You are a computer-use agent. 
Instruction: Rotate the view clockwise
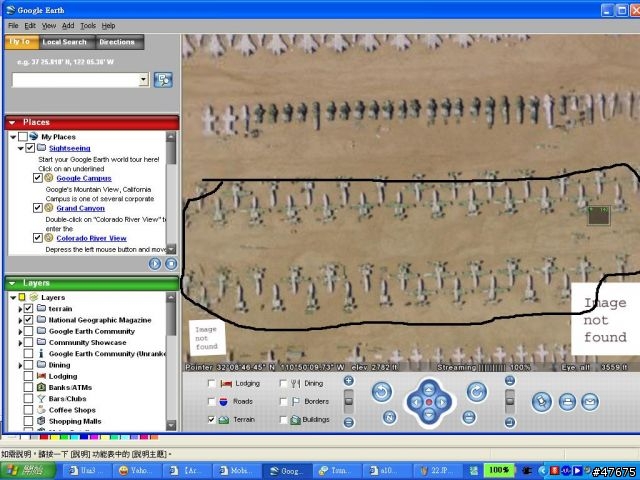click(476, 392)
